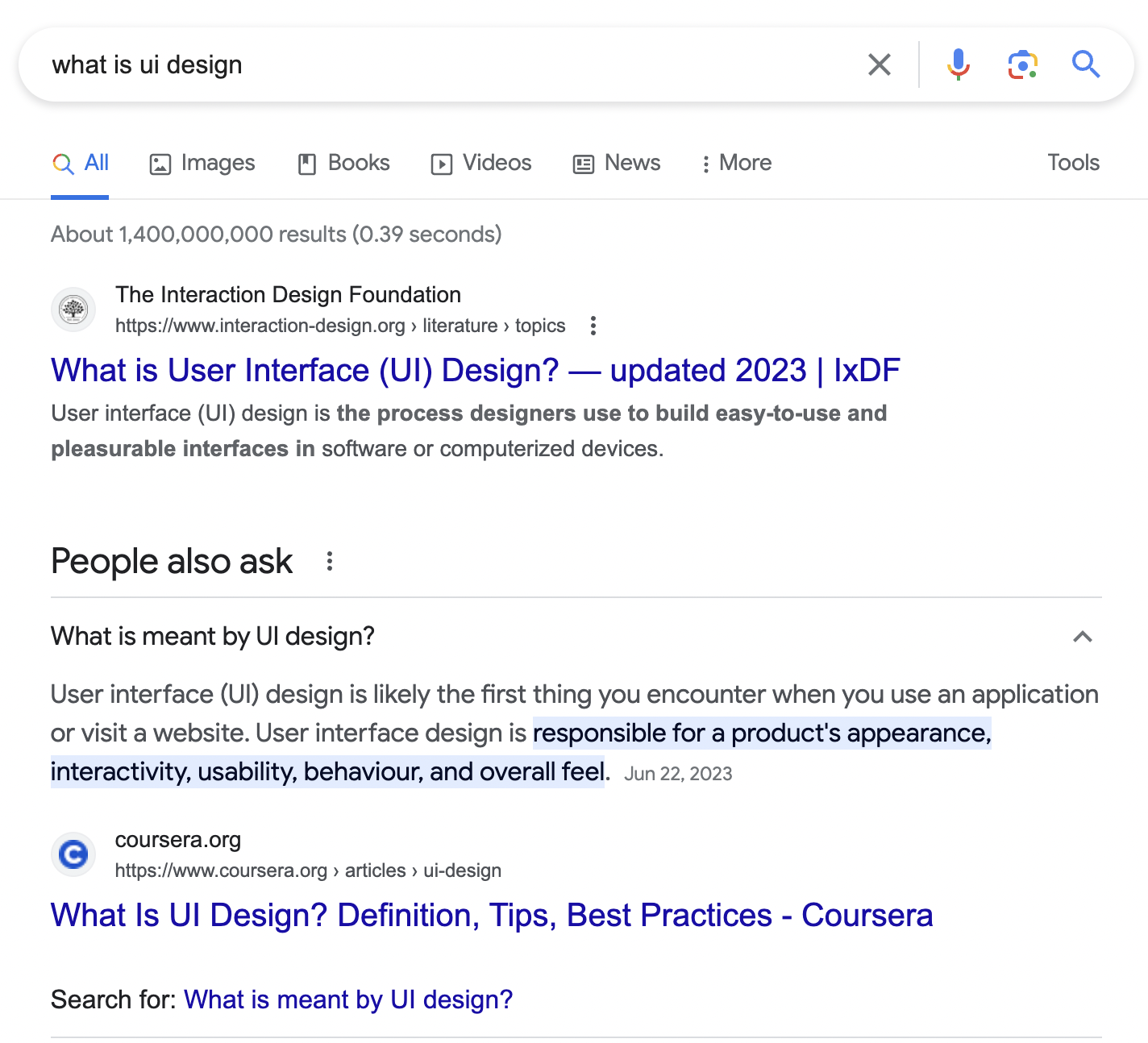Open Google Lens image search icon
The height and width of the screenshot is (1043, 1148).
1022,64
